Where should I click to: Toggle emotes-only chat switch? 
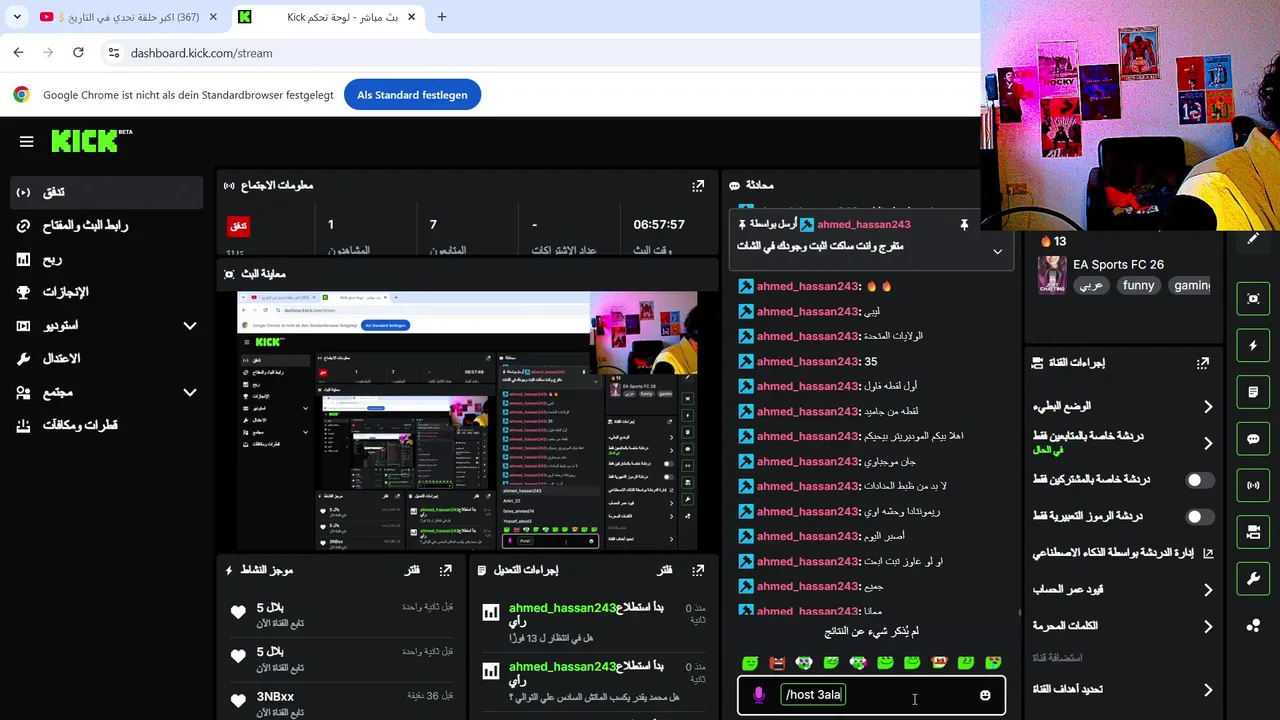[x=1199, y=517]
